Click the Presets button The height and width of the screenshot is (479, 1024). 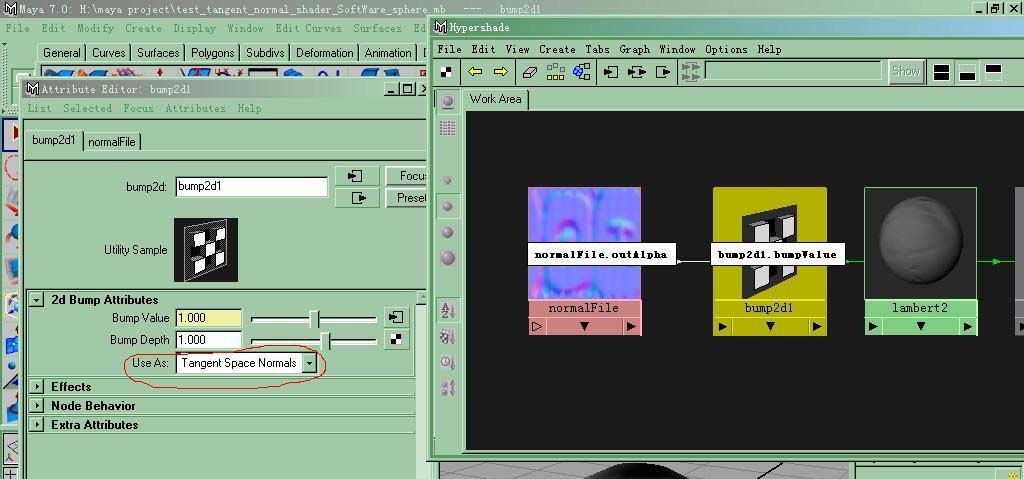coord(406,197)
